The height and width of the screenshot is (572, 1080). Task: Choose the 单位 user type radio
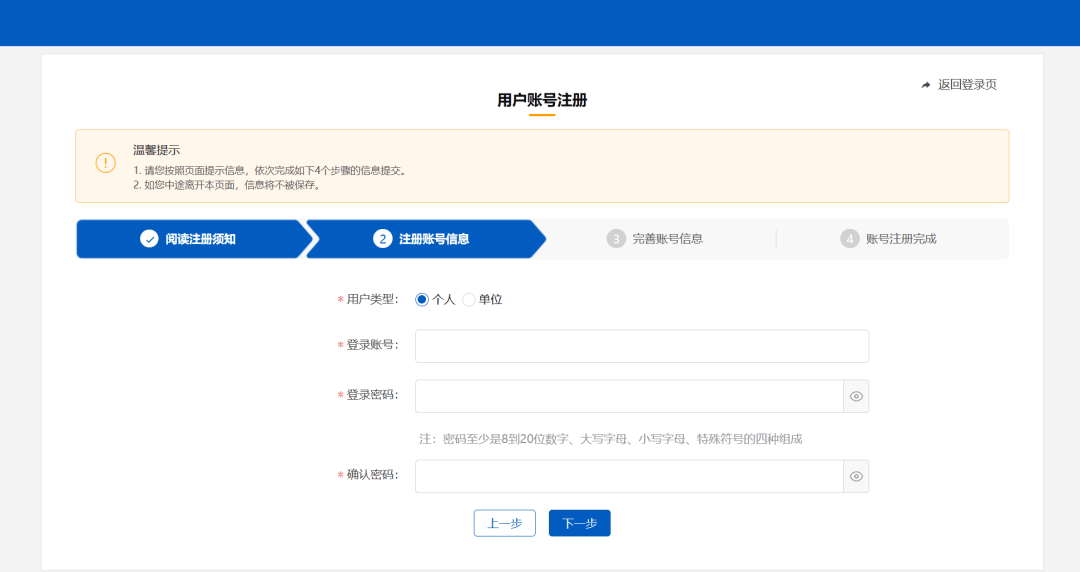point(468,300)
